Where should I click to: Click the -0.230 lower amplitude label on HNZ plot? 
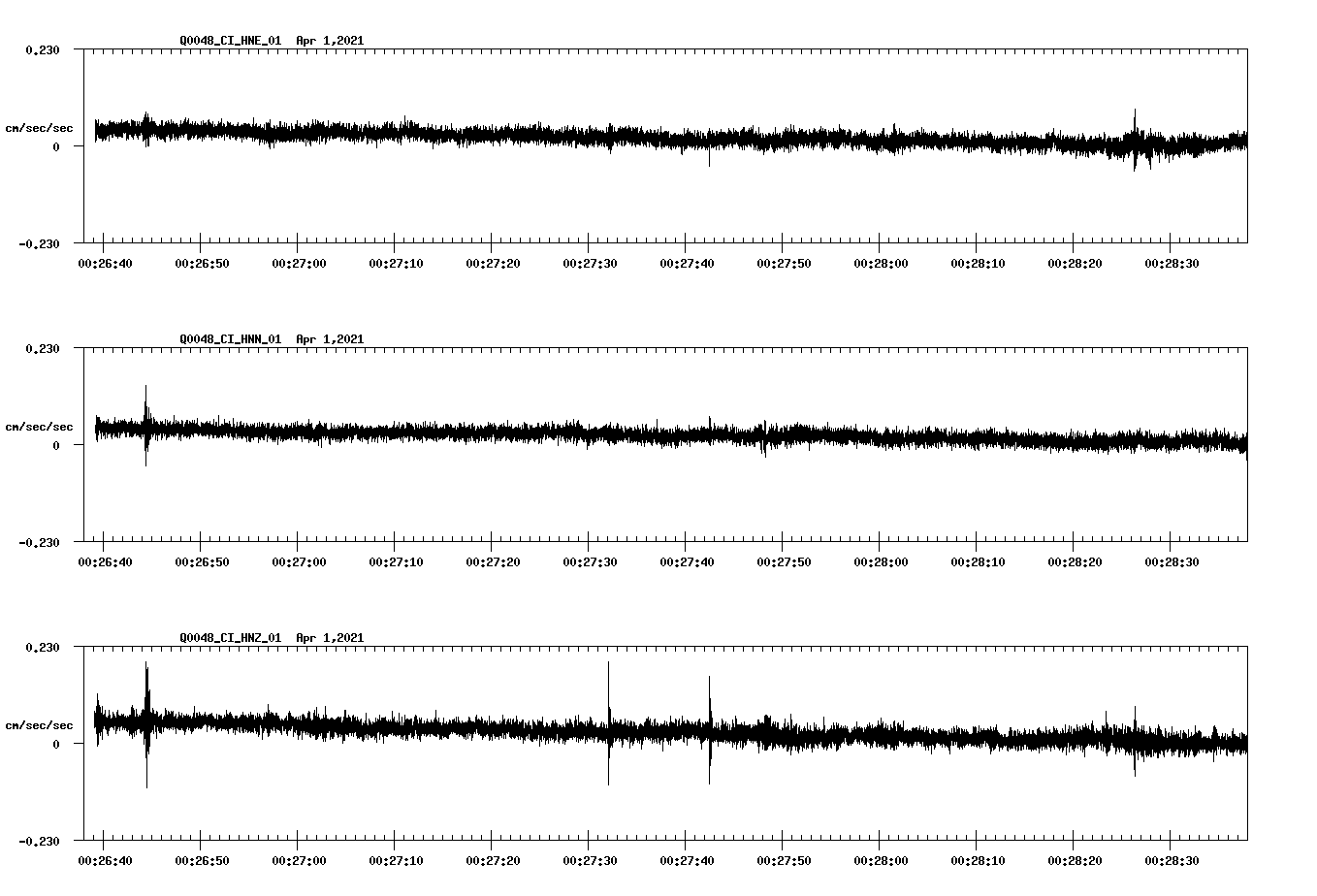37,842
